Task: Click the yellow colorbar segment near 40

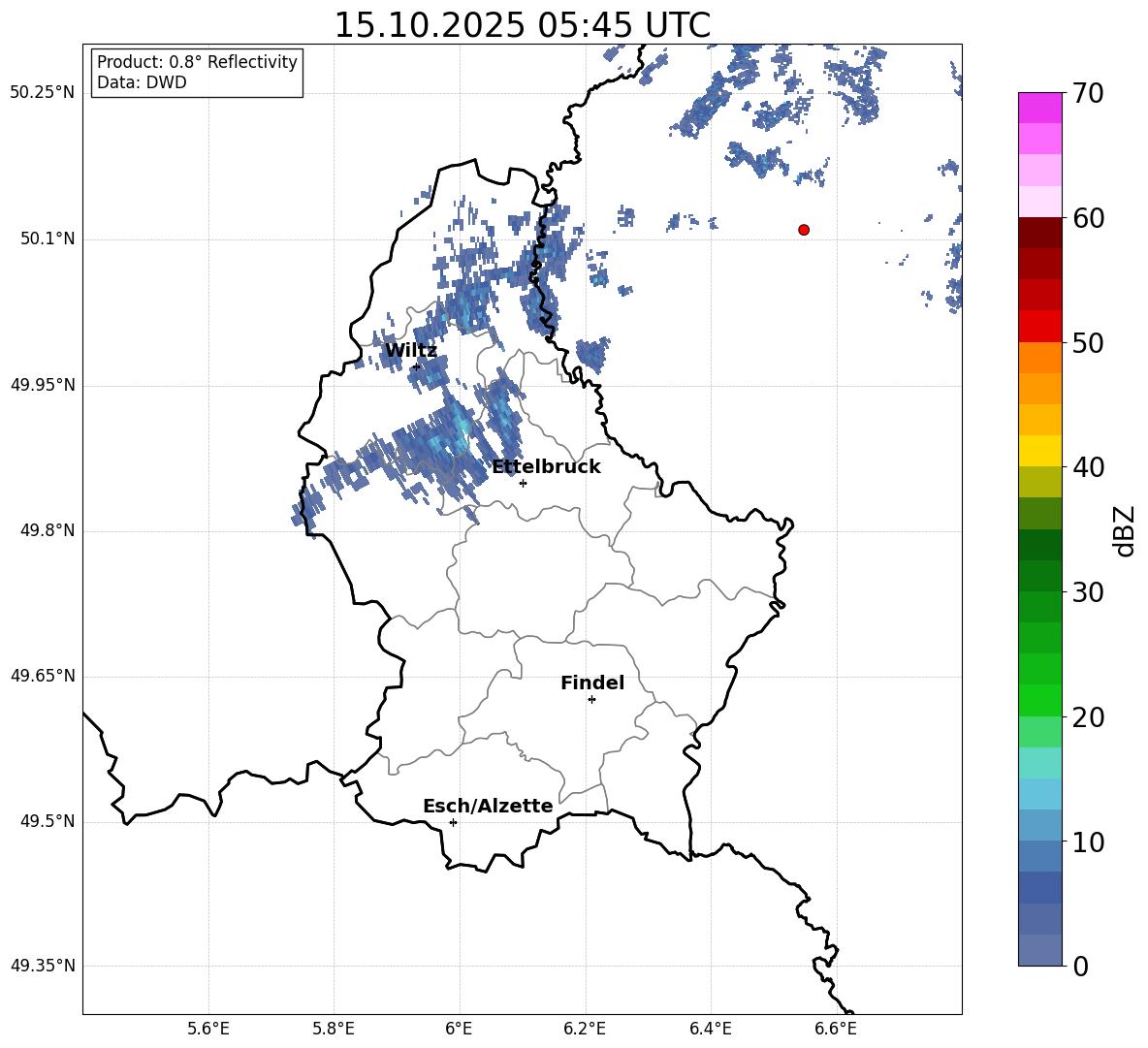Action: point(1039,451)
